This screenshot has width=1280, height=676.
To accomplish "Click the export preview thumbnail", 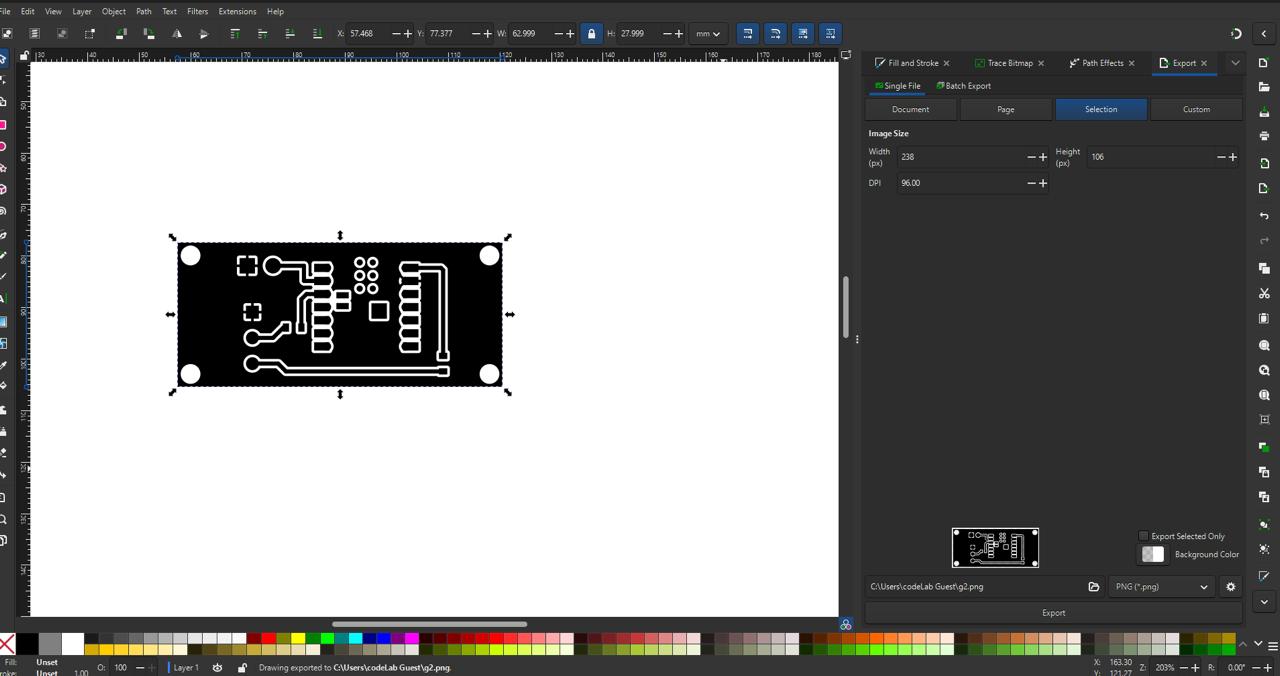I will 995,548.
